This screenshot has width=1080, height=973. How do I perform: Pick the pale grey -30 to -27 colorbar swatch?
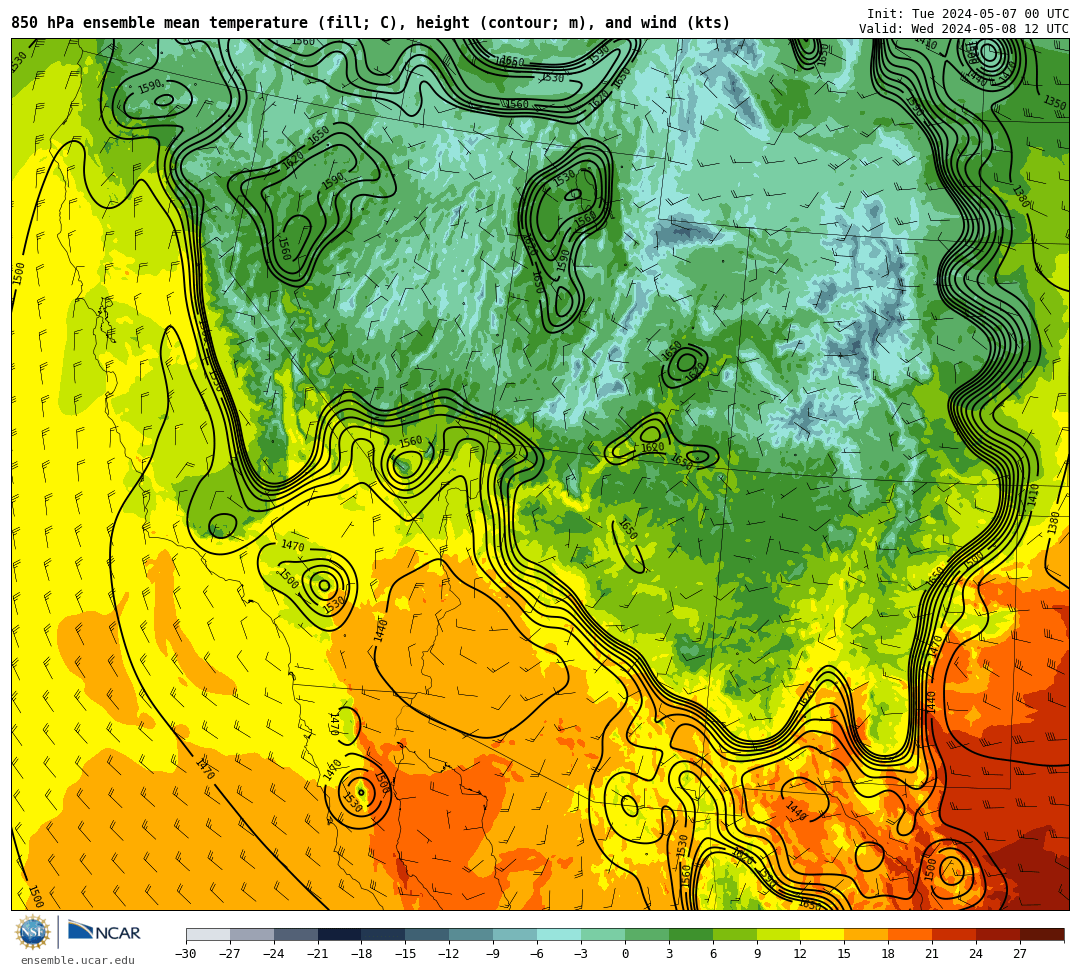coord(208,934)
